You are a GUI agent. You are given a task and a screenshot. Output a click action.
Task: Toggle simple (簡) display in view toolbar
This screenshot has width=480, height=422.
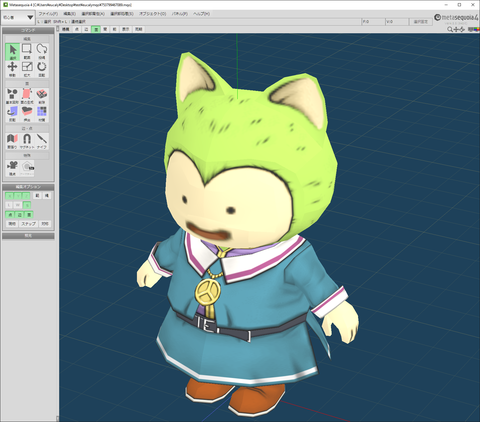pos(105,29)
